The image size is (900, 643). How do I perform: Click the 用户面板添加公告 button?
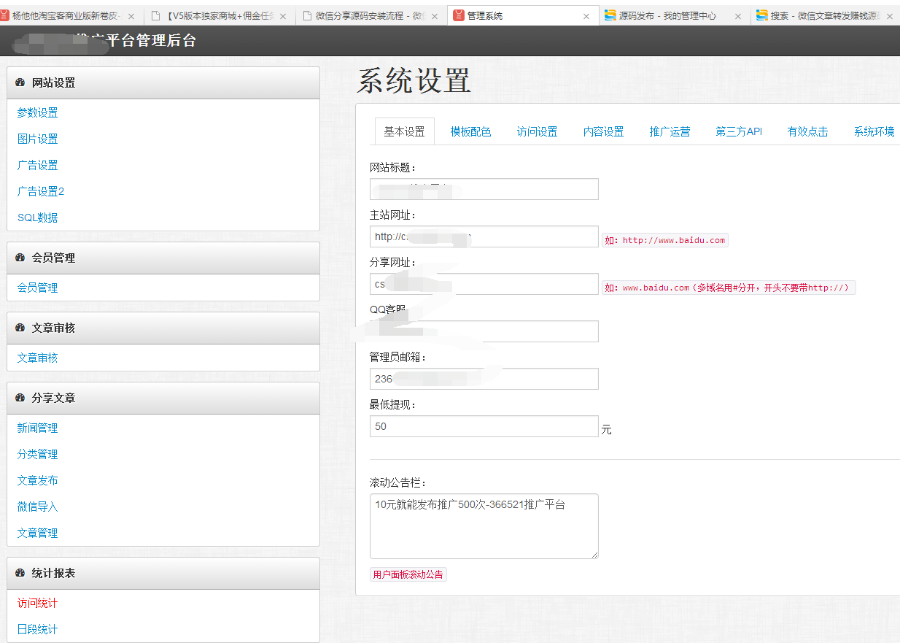(409, 574)
